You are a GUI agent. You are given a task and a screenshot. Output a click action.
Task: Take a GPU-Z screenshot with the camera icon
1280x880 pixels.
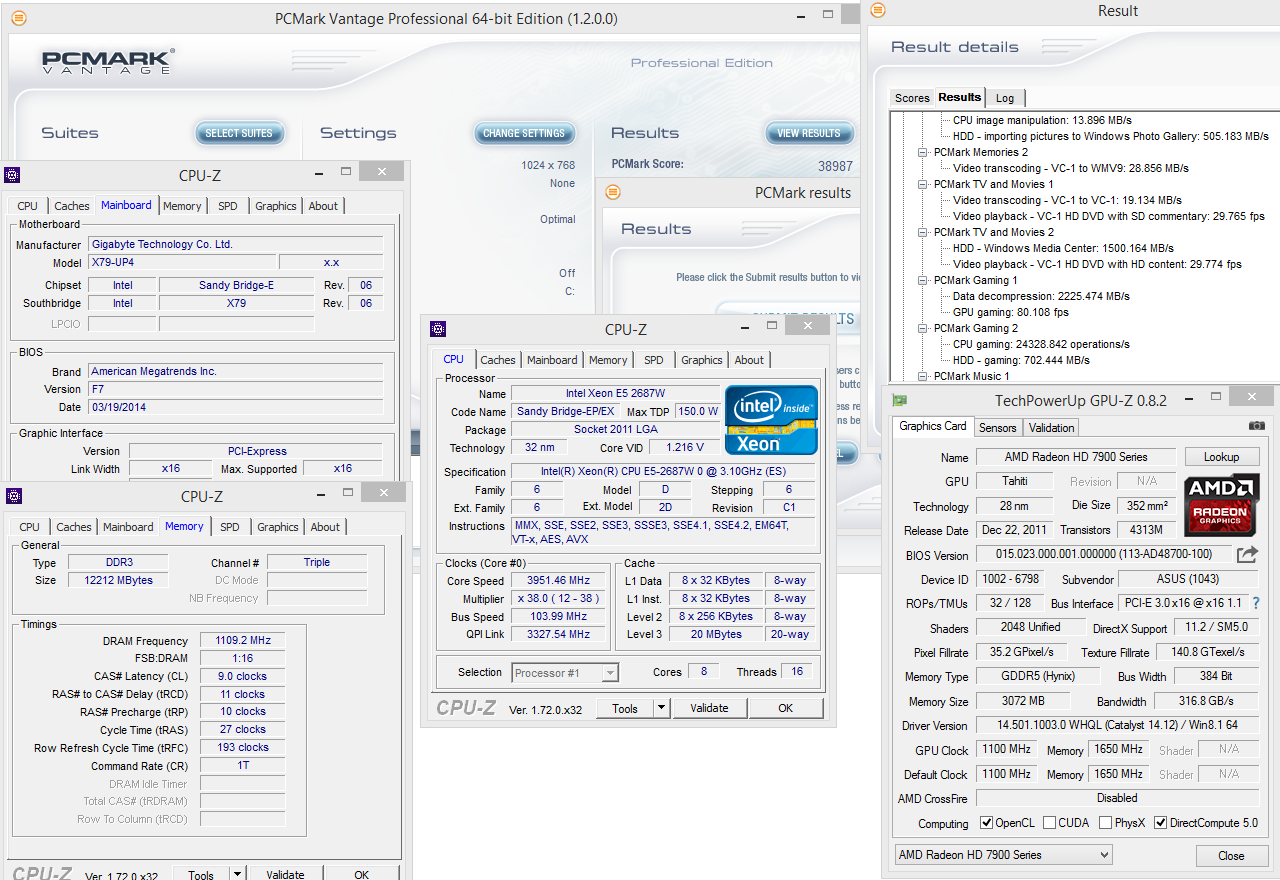1256,426
